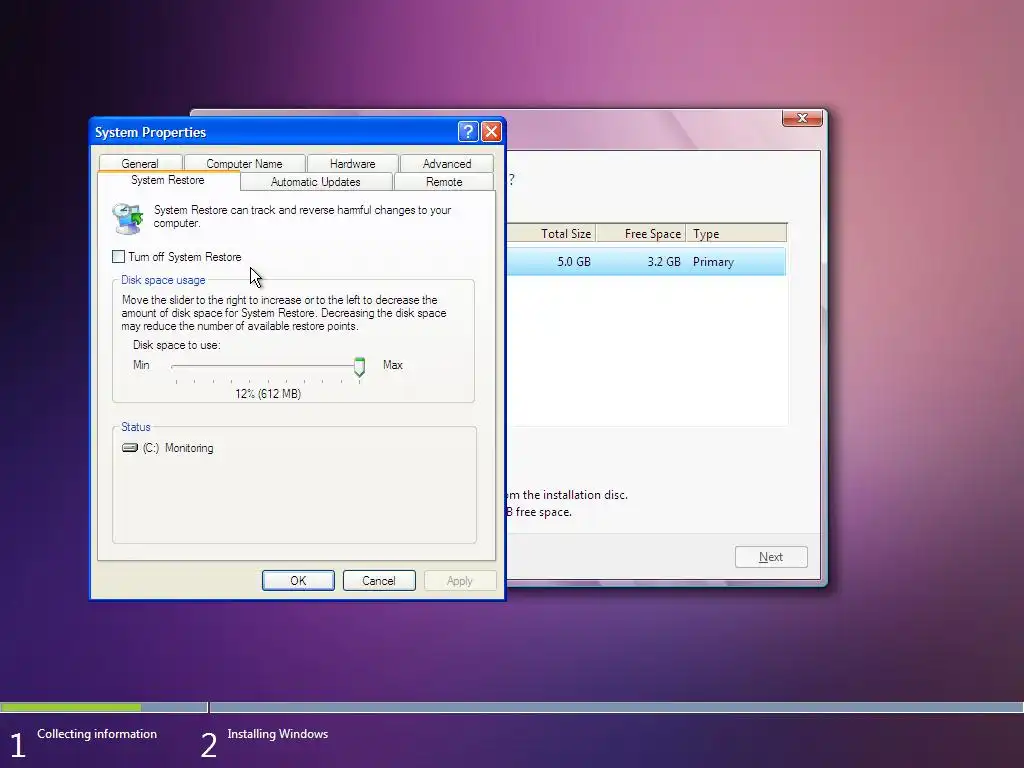Switch to the Automatic Updates tab

(315, 182)
